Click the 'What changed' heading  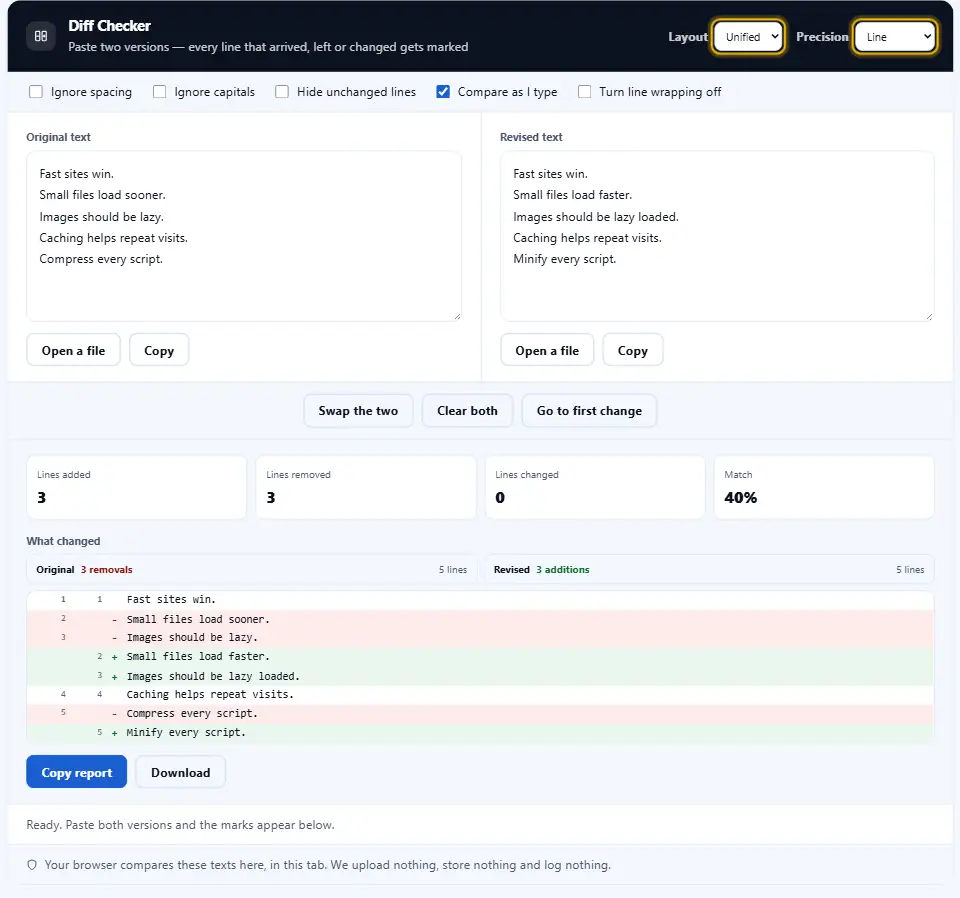pyautogui.click(x=63, y=541)
